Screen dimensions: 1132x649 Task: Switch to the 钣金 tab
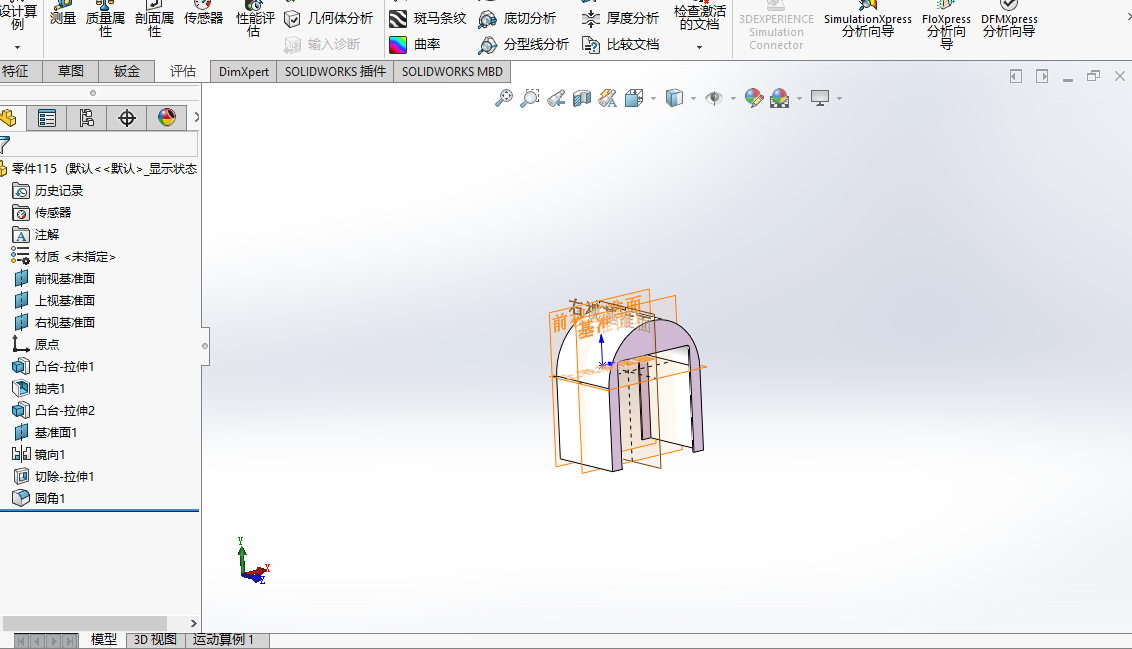click(126, 71)
